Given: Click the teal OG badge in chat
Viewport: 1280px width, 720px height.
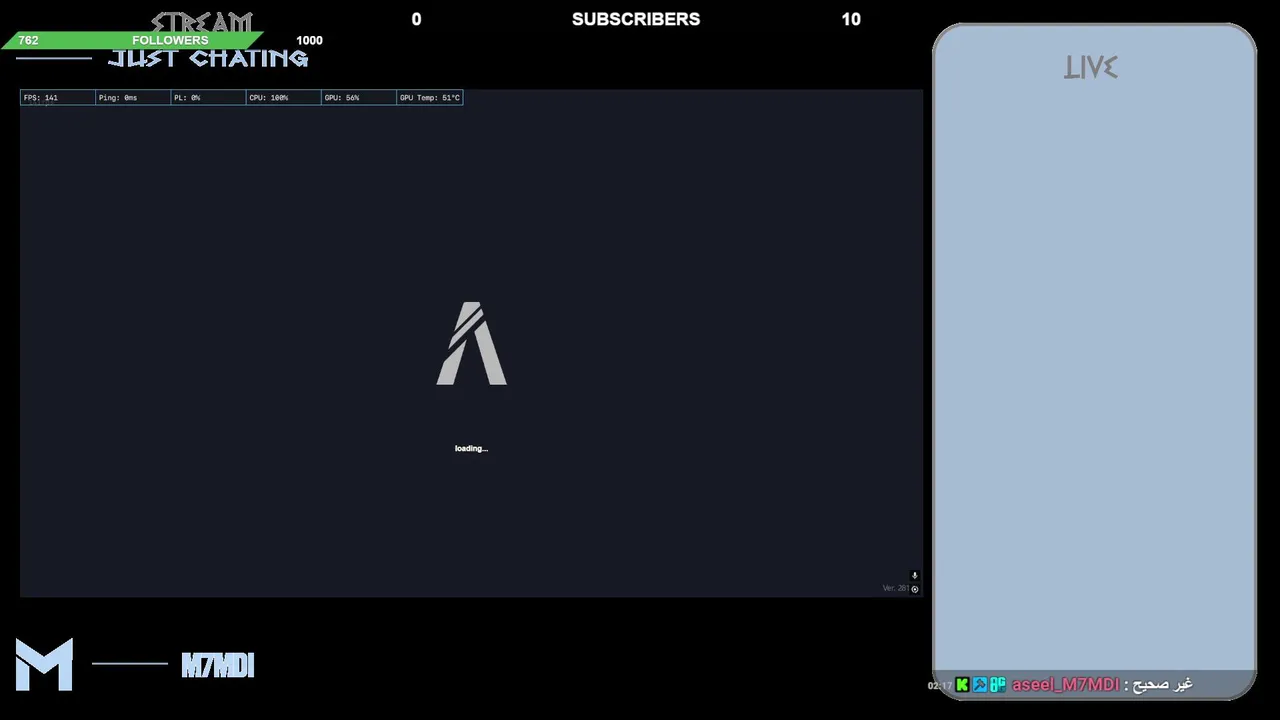Looking at the screenshot, I should click(998, 685).
